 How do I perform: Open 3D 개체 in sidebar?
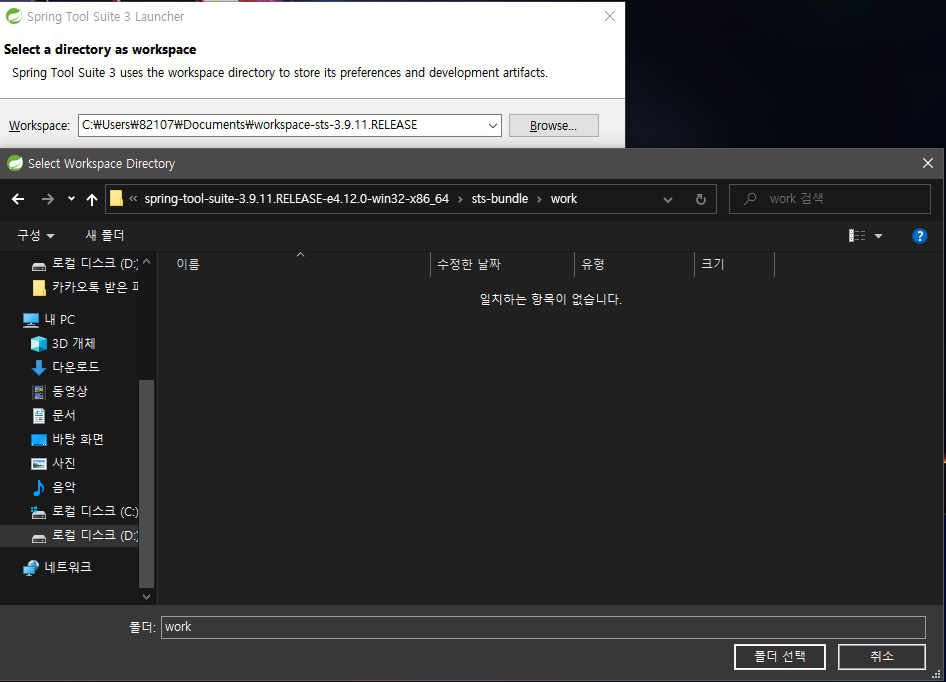(64, 343)
